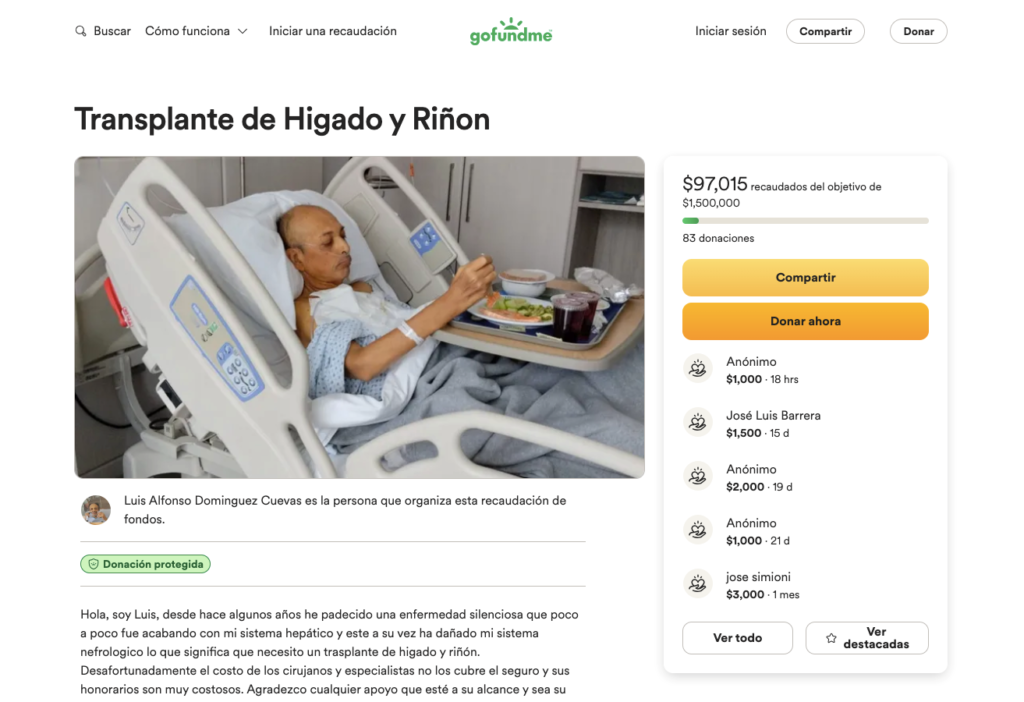Click the orange Donar ahora button

[x=805, y=321]
